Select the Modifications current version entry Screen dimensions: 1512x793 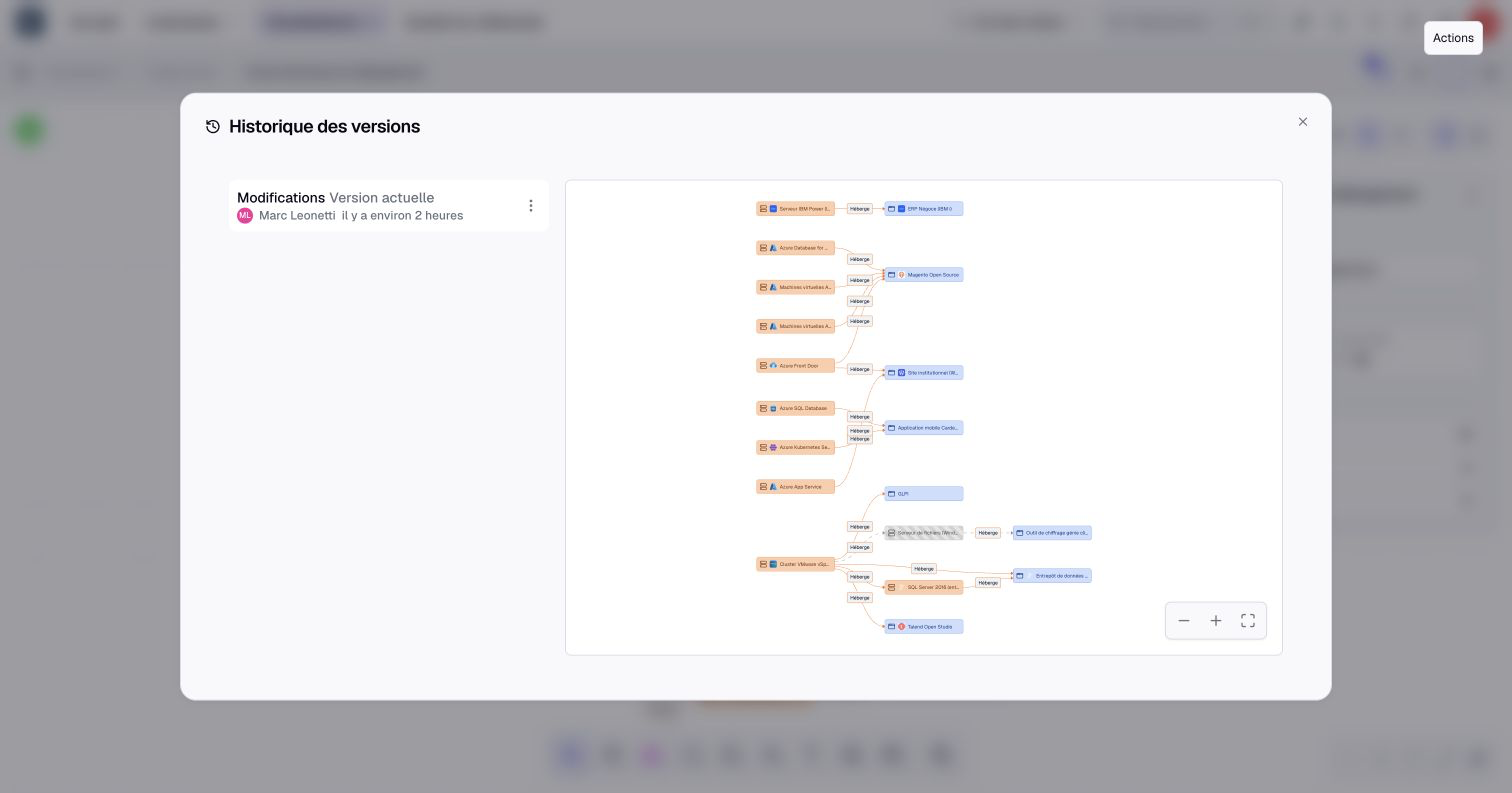pyautogui.click(x=389, y=206)
